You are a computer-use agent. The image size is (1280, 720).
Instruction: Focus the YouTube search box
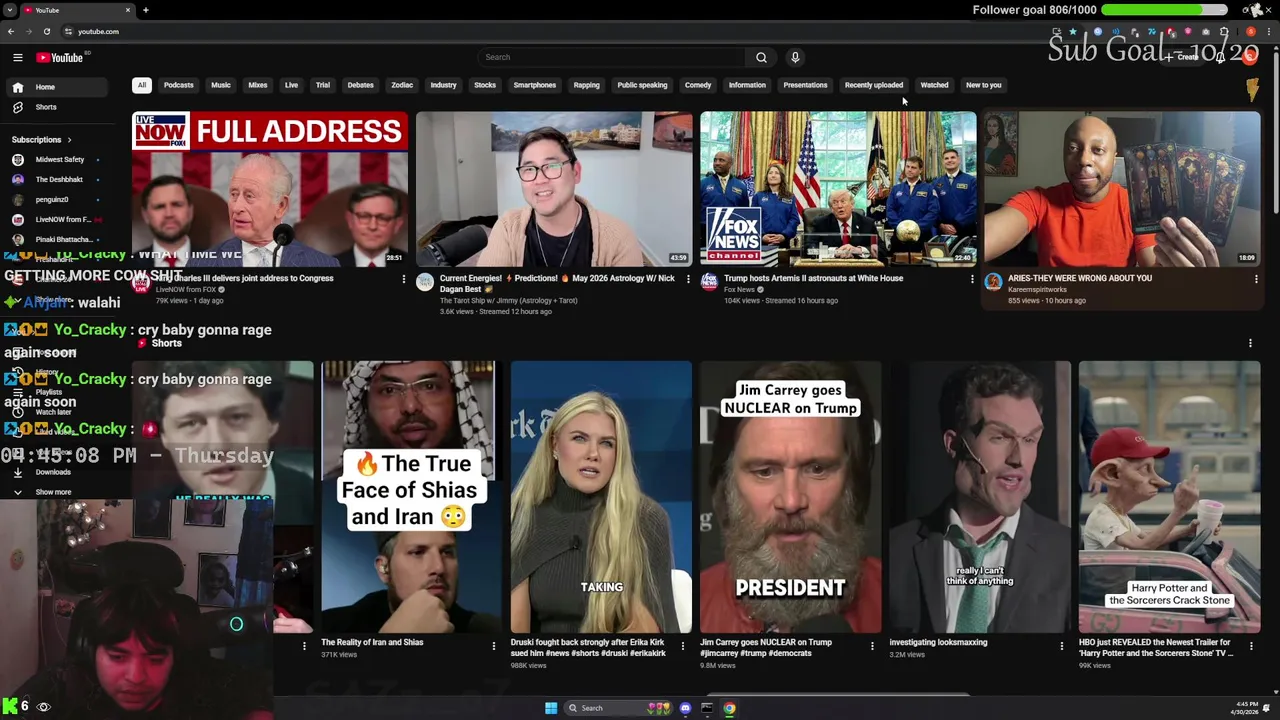[x=612, y=57]
